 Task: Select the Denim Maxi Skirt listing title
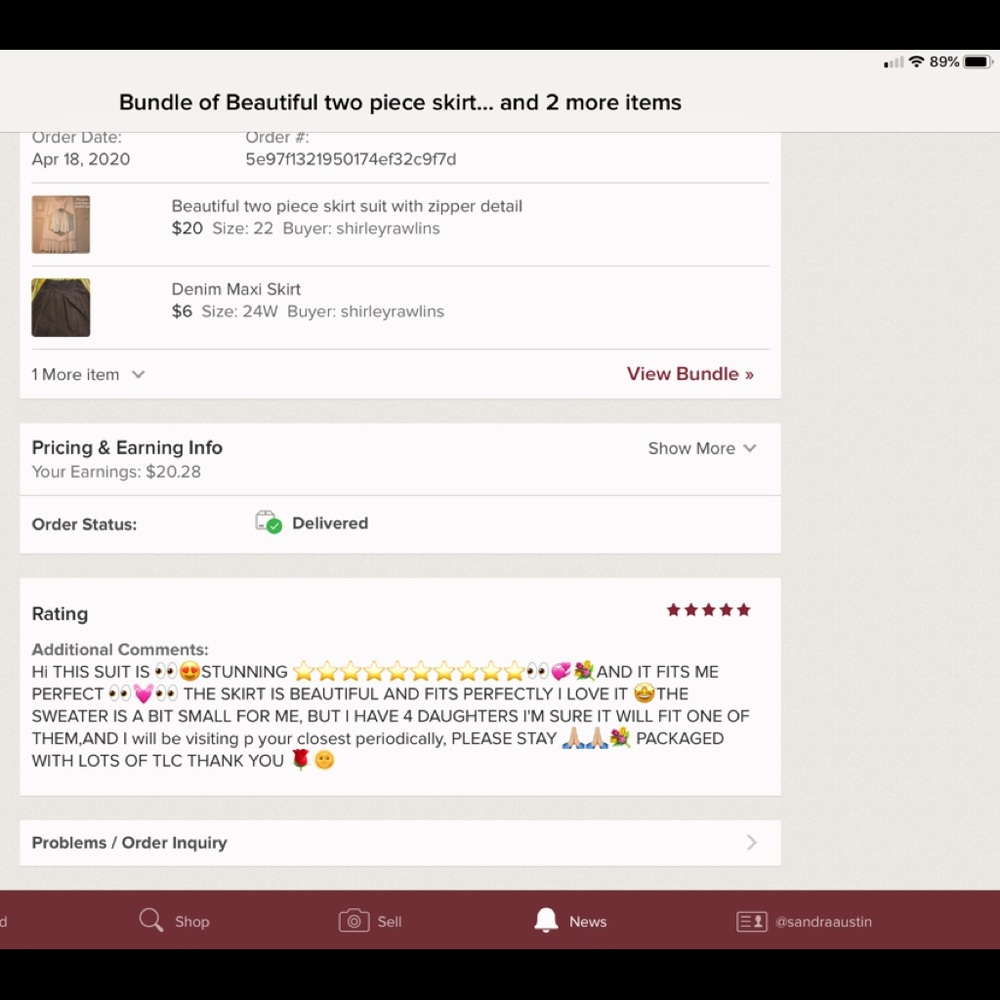236,289
